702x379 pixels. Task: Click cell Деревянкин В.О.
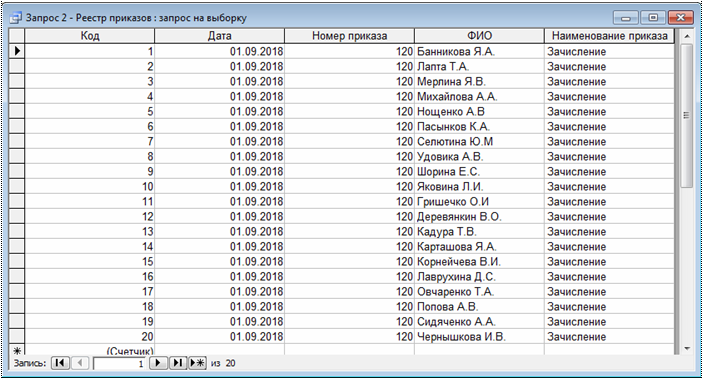tap(479, 216)
